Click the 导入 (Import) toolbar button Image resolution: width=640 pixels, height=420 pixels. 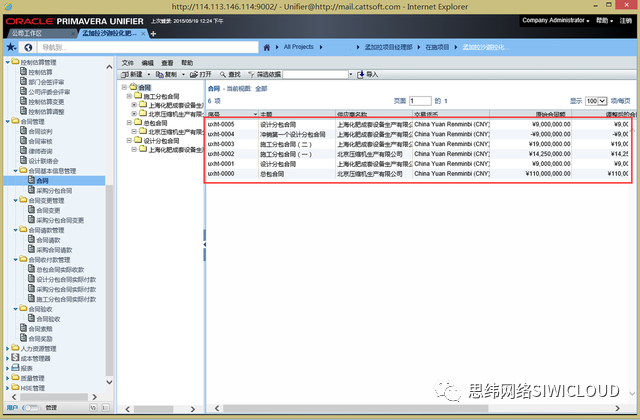coord(368,74)
